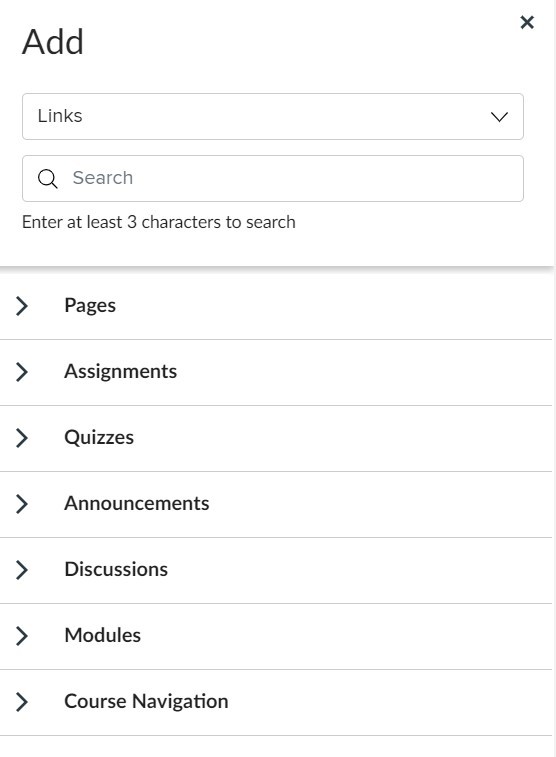Select the Links combo box field
556x757 pixels.
coord(273,116)
